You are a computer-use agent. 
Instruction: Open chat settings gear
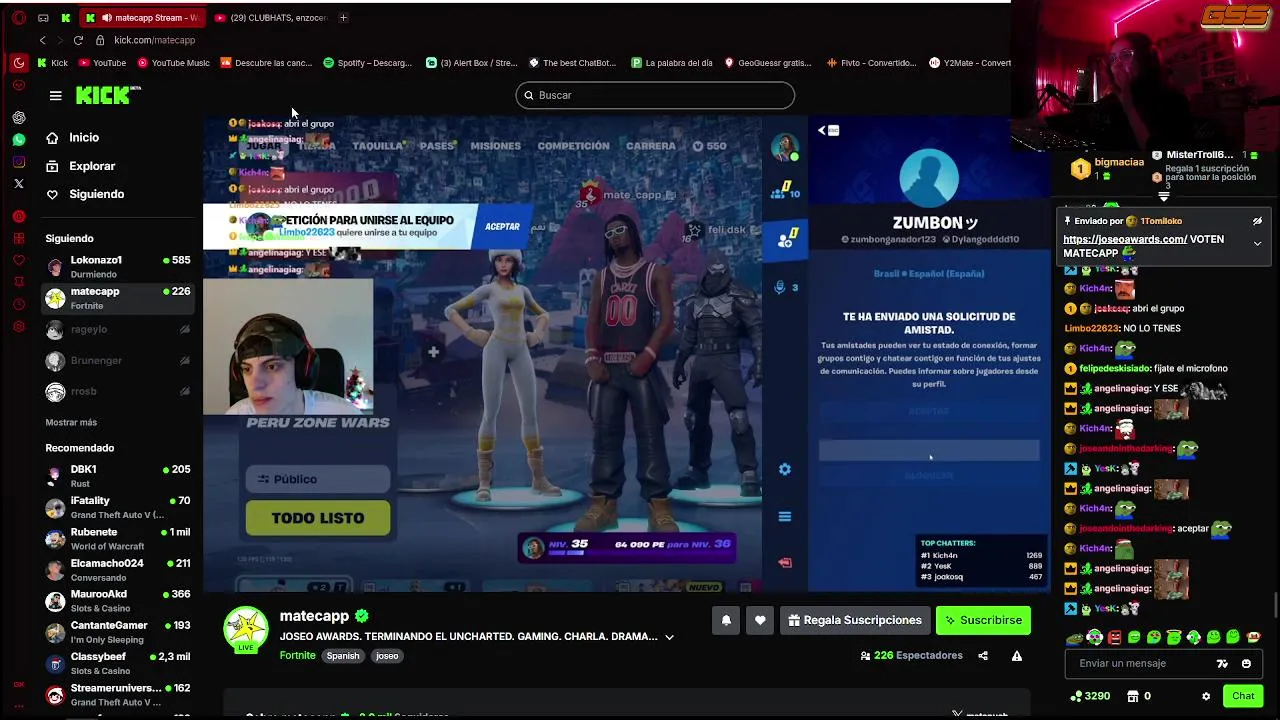tap(1206, 696)
